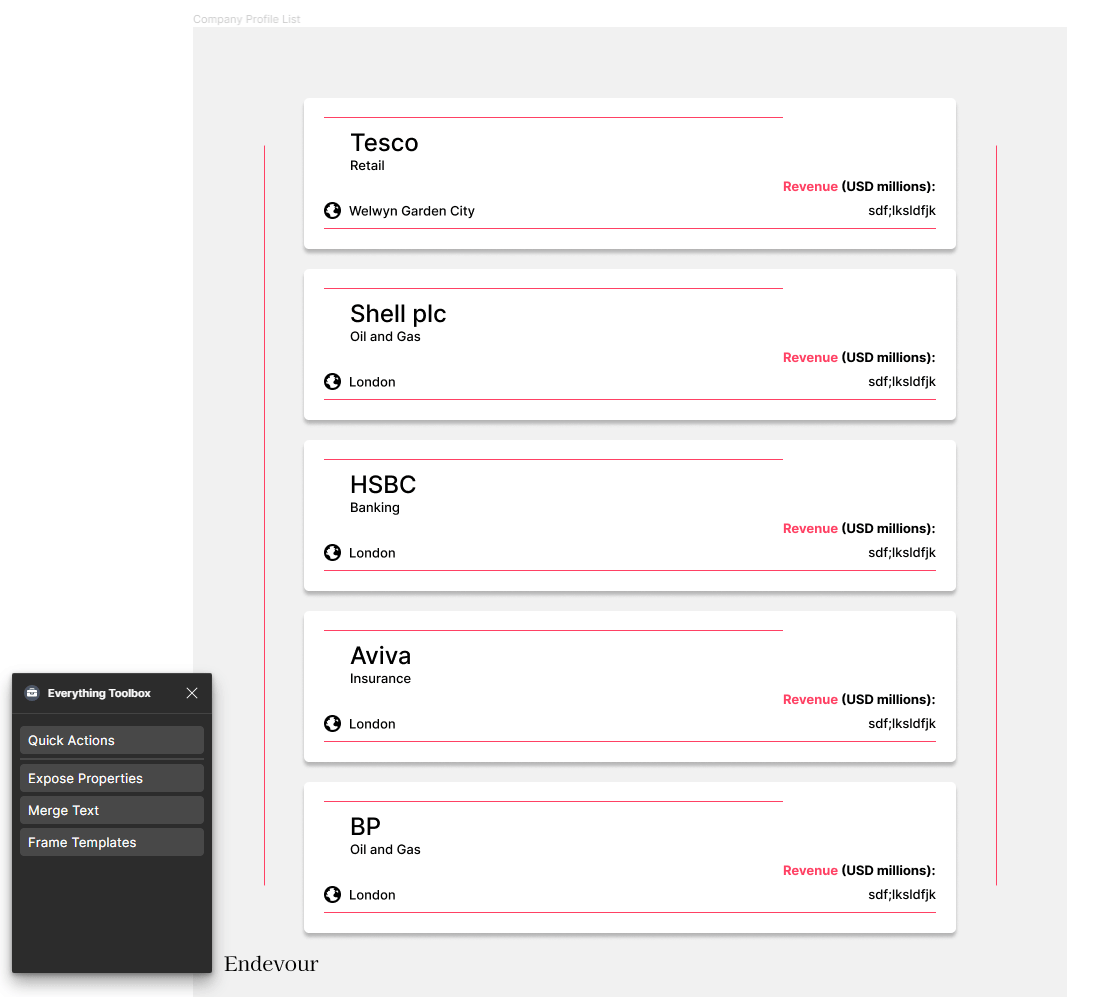Click the globe icon beside Welwyn Garden City

pyautogui.click(x=332, y=211)
